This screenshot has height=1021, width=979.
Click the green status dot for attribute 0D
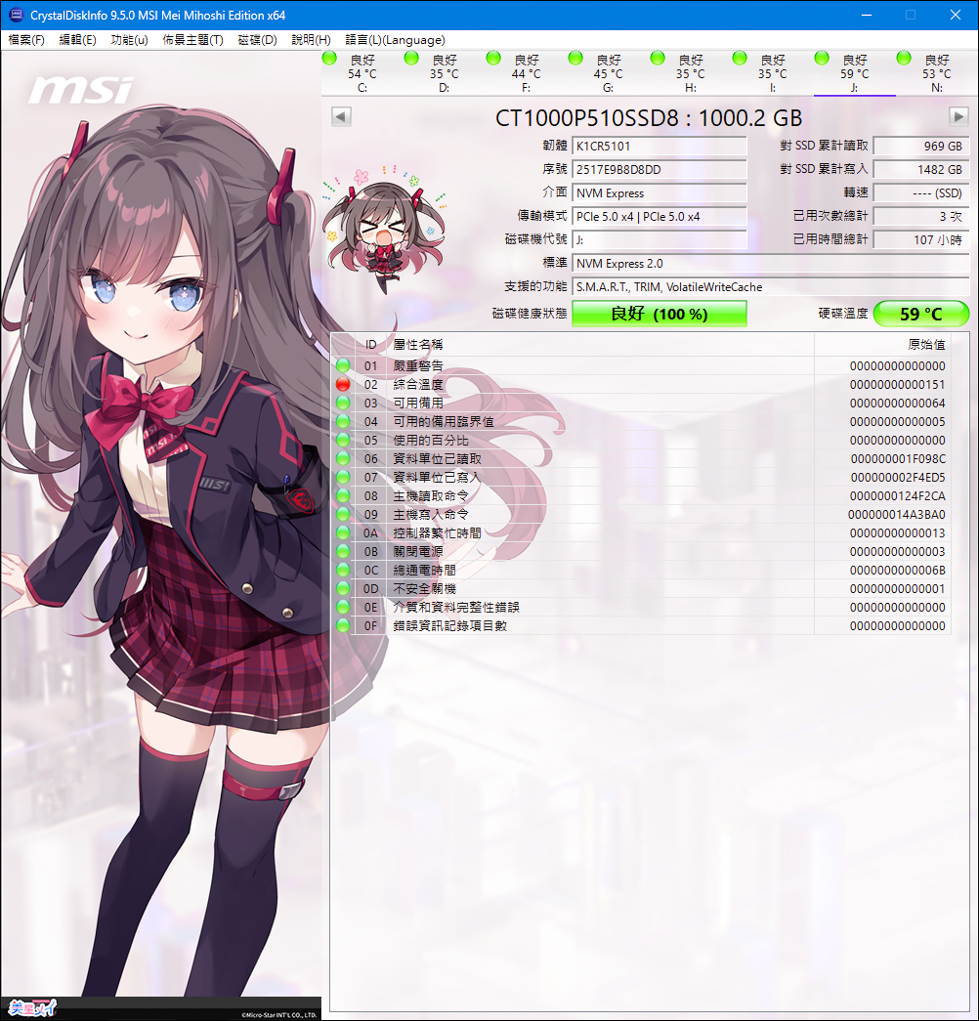(343, 589)
